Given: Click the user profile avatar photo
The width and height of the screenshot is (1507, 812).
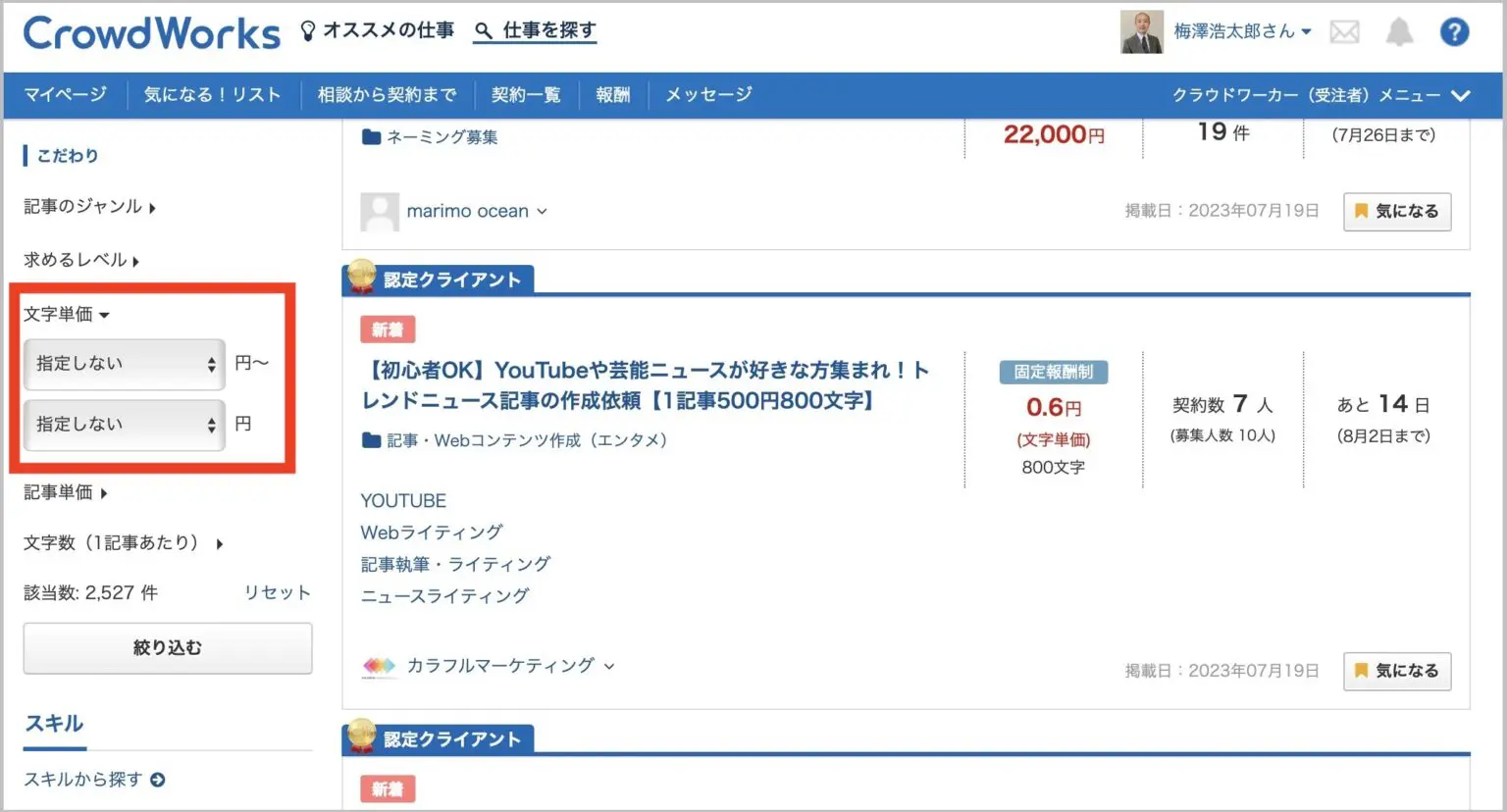Looking at the screenshot, I should pos(1141,32).
